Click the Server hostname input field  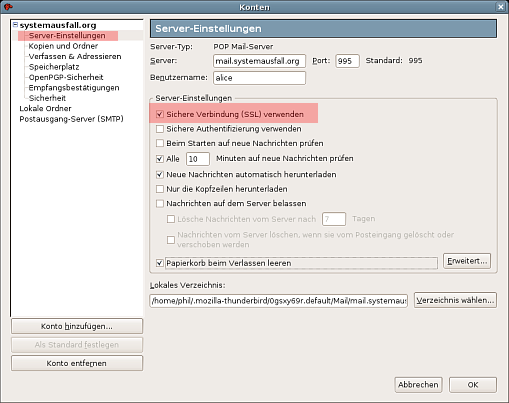[x=259, y=61]
